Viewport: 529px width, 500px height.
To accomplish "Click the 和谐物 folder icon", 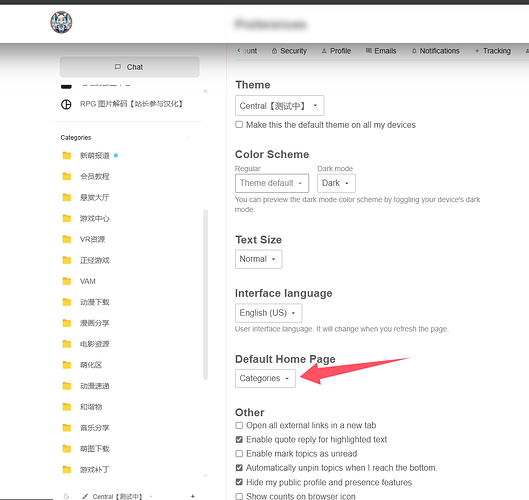I will (67, 407).
